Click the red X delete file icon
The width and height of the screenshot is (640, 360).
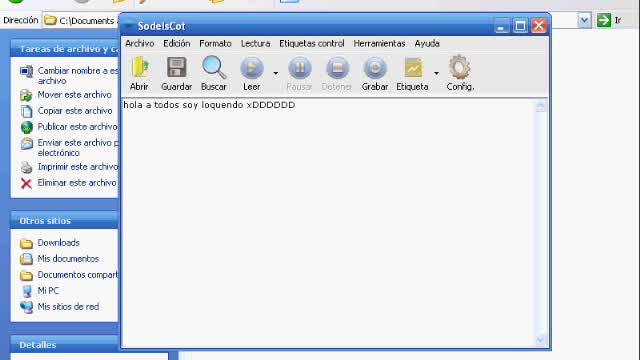(x=26, y=183)
